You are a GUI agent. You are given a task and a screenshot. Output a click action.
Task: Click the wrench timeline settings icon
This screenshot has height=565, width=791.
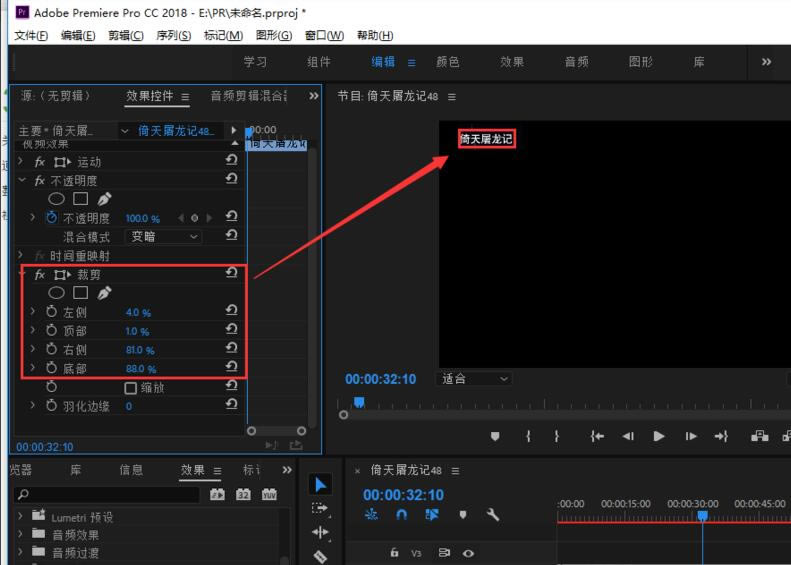click(492, 515)
